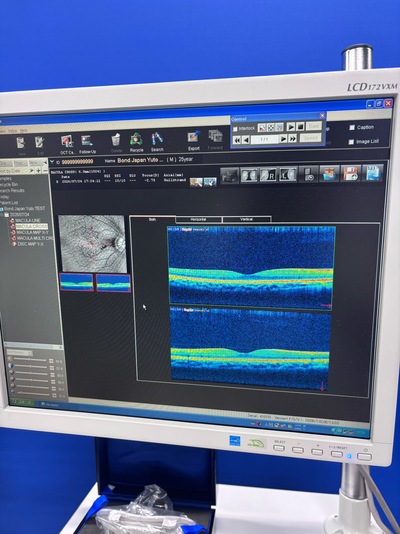400x534 pixels.
Task: Switch to the Vertical tab
Action: (x=246, y=219)
